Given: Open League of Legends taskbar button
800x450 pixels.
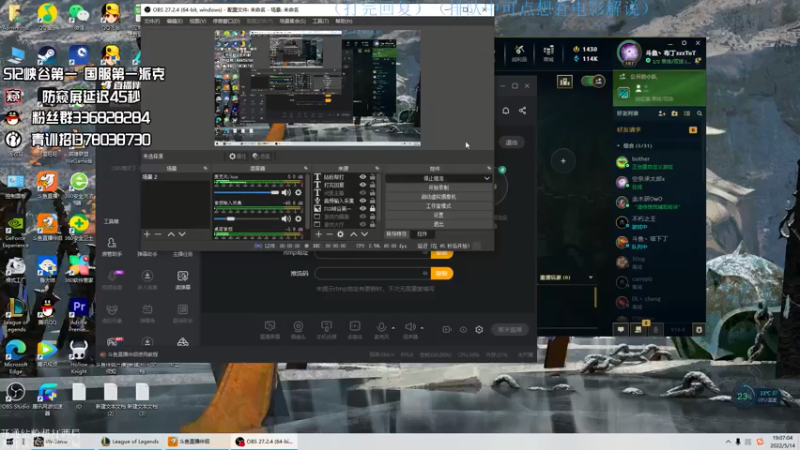Looking at the screenshot, I should pyautogui.click(x=131, y=441).
